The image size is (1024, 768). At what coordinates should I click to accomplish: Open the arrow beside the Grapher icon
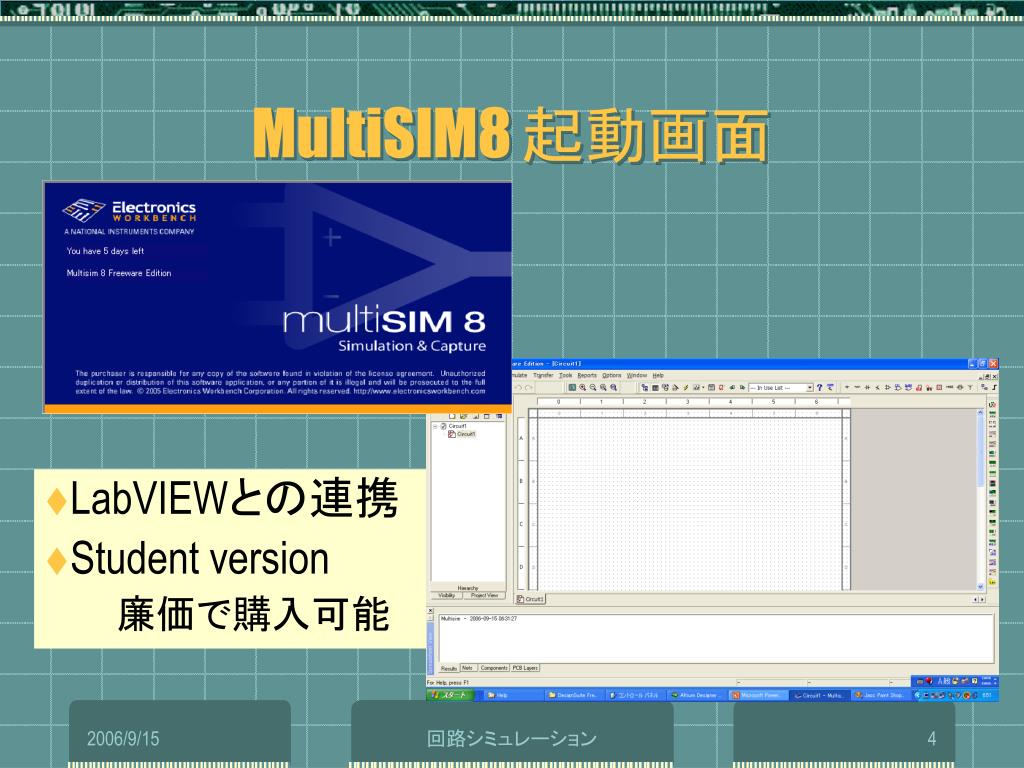(703, 387)
